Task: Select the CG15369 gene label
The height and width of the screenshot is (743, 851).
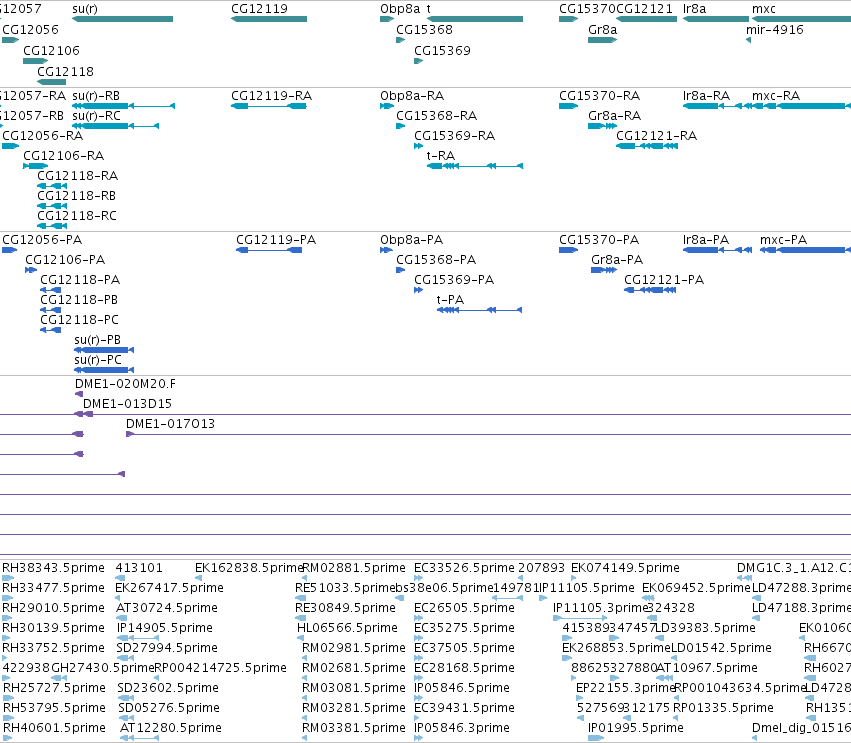Action: click(x=442, y=50)
